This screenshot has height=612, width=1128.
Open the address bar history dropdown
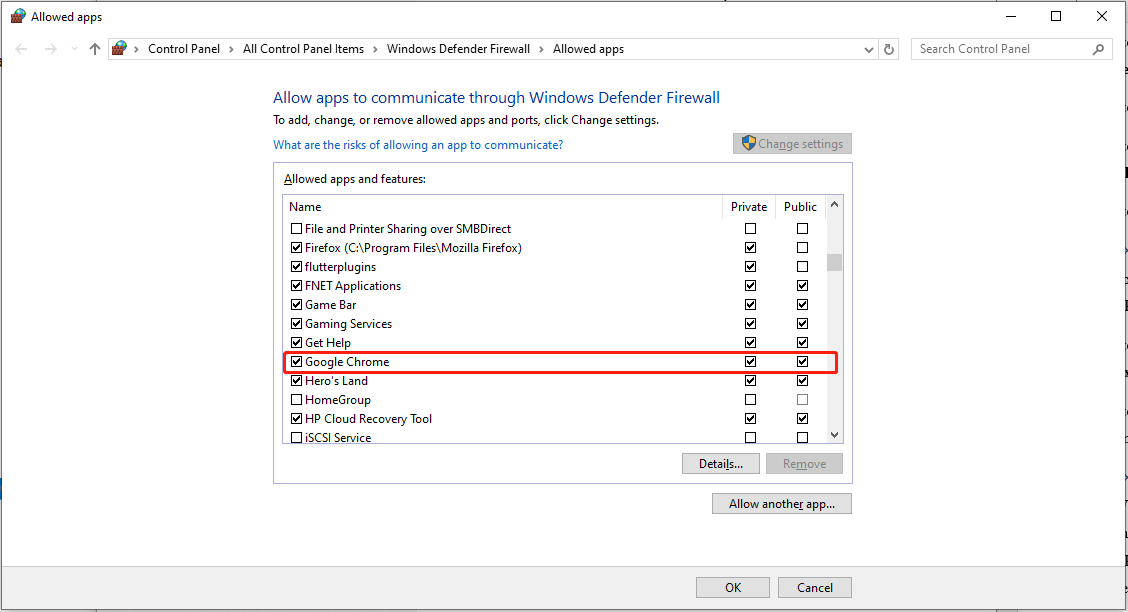click(868, 49)
